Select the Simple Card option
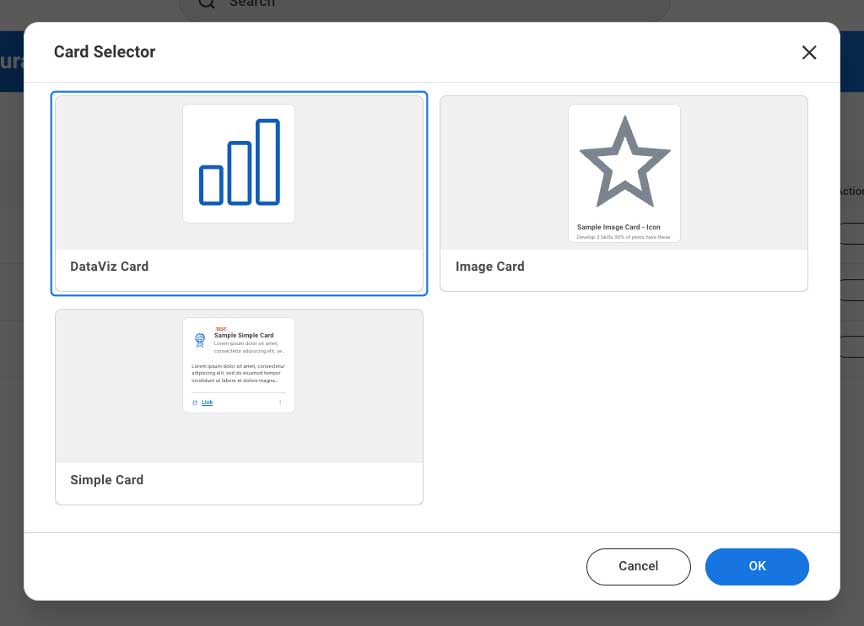This screenshot has height=626, width=864. click(238, 405)
